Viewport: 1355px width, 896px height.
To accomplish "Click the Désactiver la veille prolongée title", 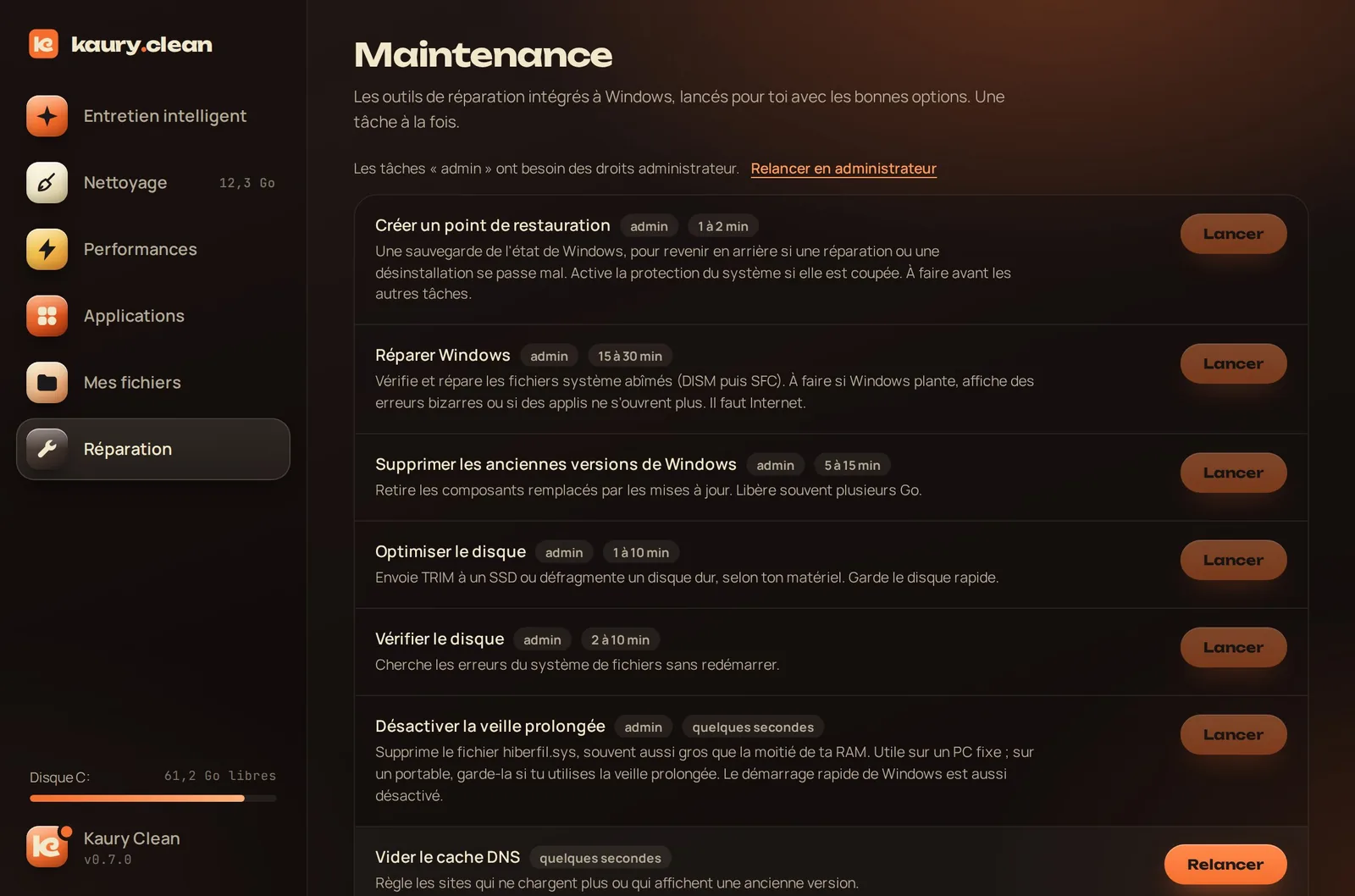I will click(x=490, y=726).
